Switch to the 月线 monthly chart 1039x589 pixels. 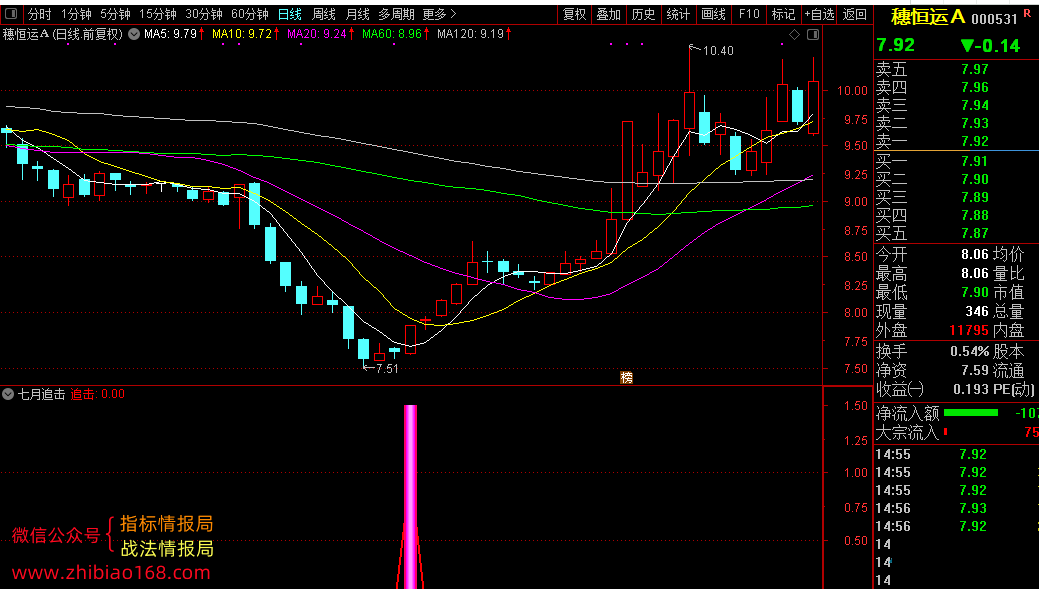point(358,14)
